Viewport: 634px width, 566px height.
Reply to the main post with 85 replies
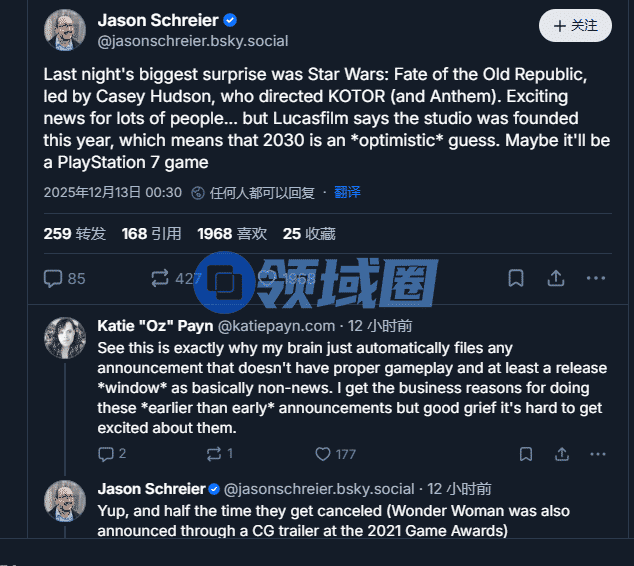(x=65, y=278)
